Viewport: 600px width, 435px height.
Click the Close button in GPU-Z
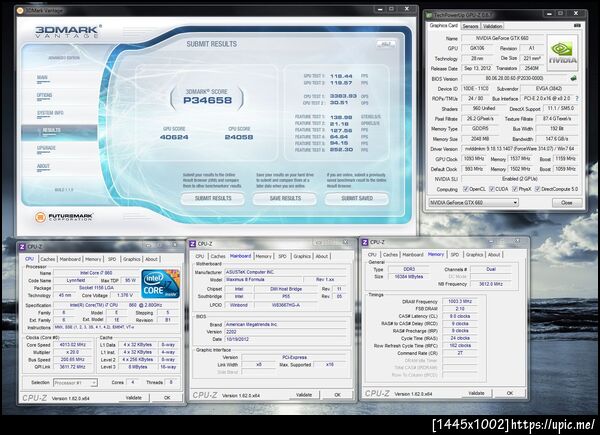point(567,203)
